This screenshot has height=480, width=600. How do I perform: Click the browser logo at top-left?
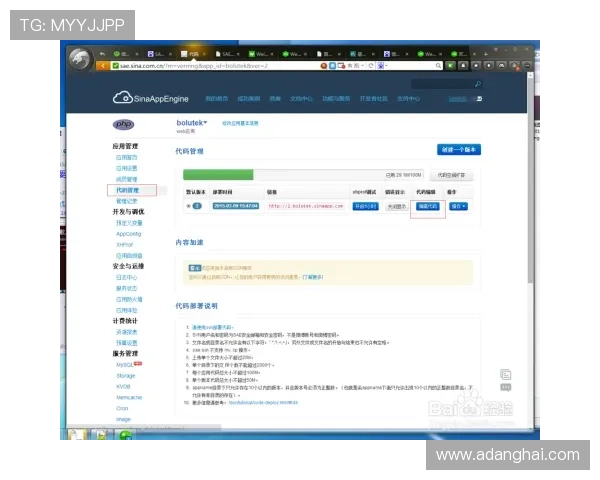[80, 59]
